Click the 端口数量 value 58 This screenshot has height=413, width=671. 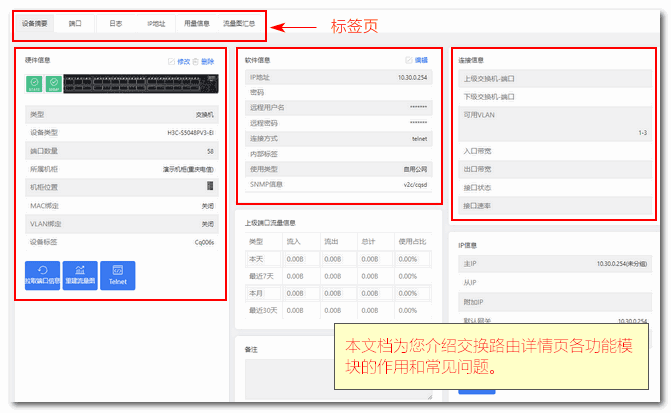pos(211,152)
